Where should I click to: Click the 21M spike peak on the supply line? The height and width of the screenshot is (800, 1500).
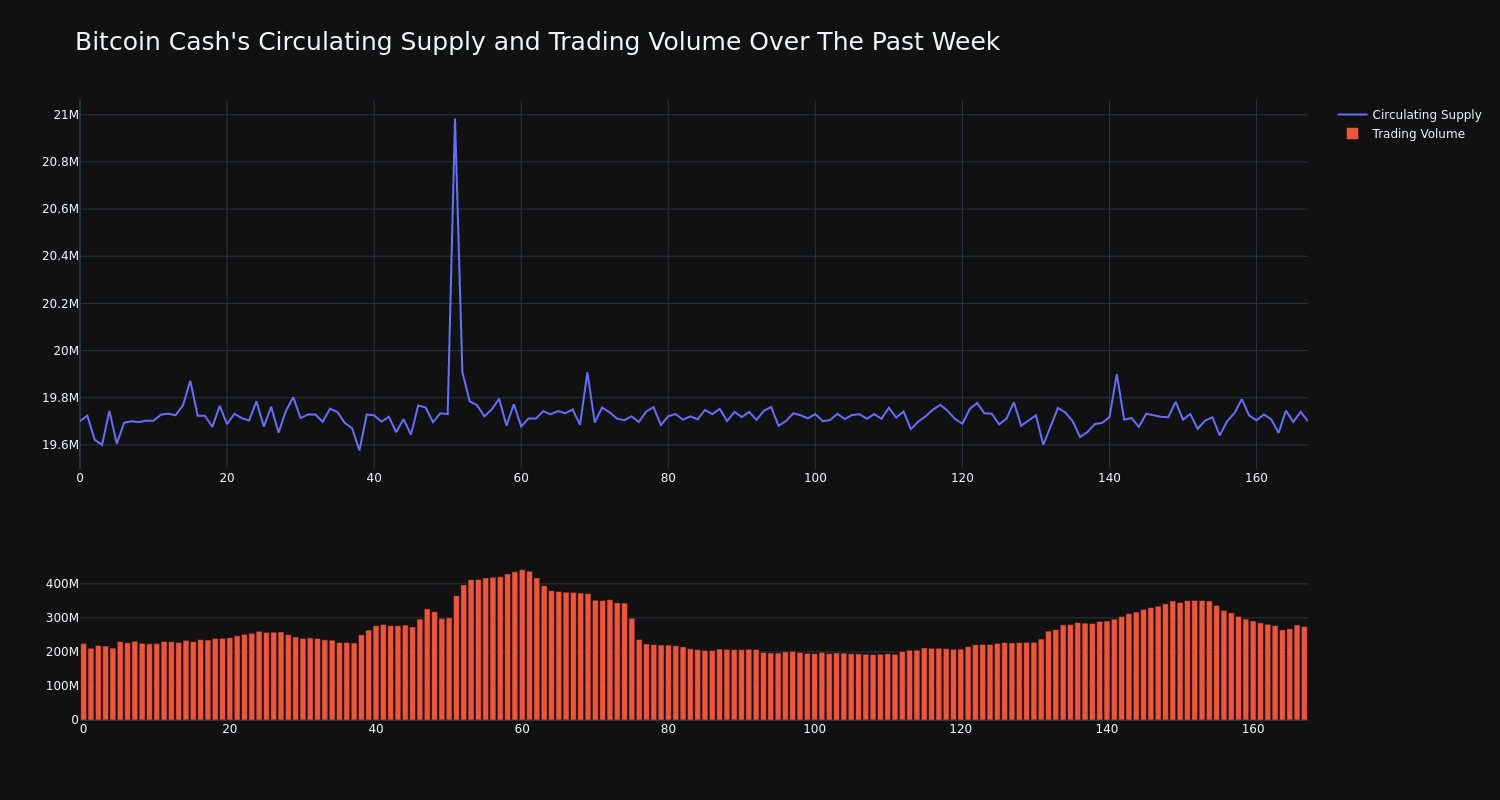(x=455, y=120)
